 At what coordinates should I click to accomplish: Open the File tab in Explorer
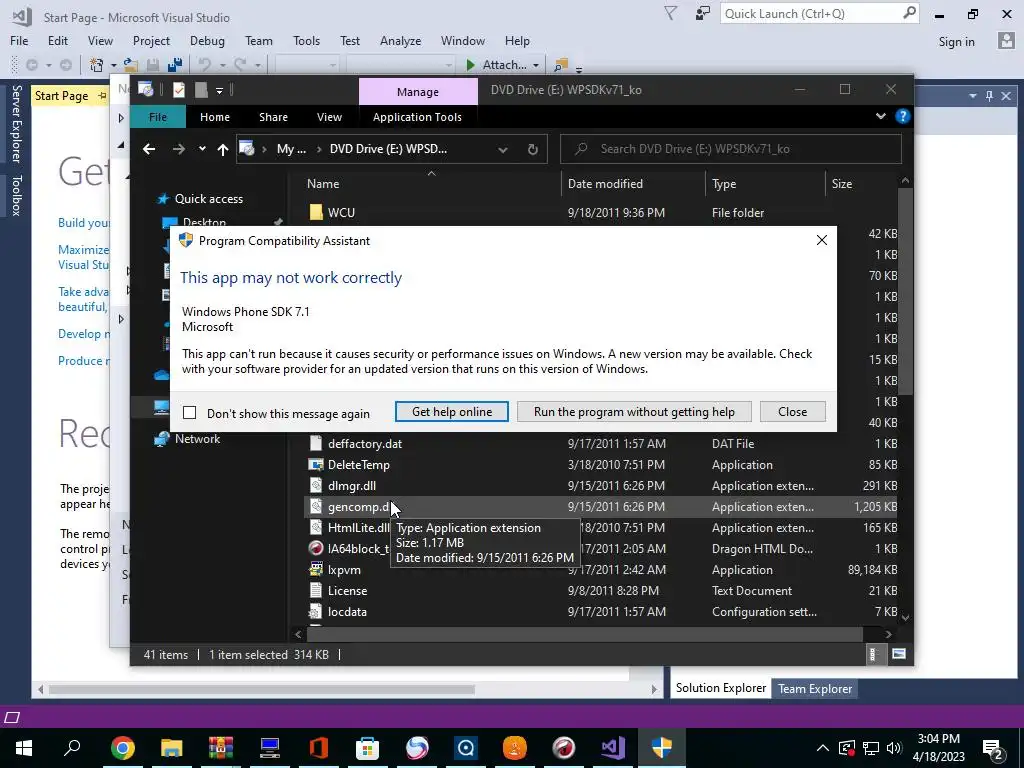158,117
